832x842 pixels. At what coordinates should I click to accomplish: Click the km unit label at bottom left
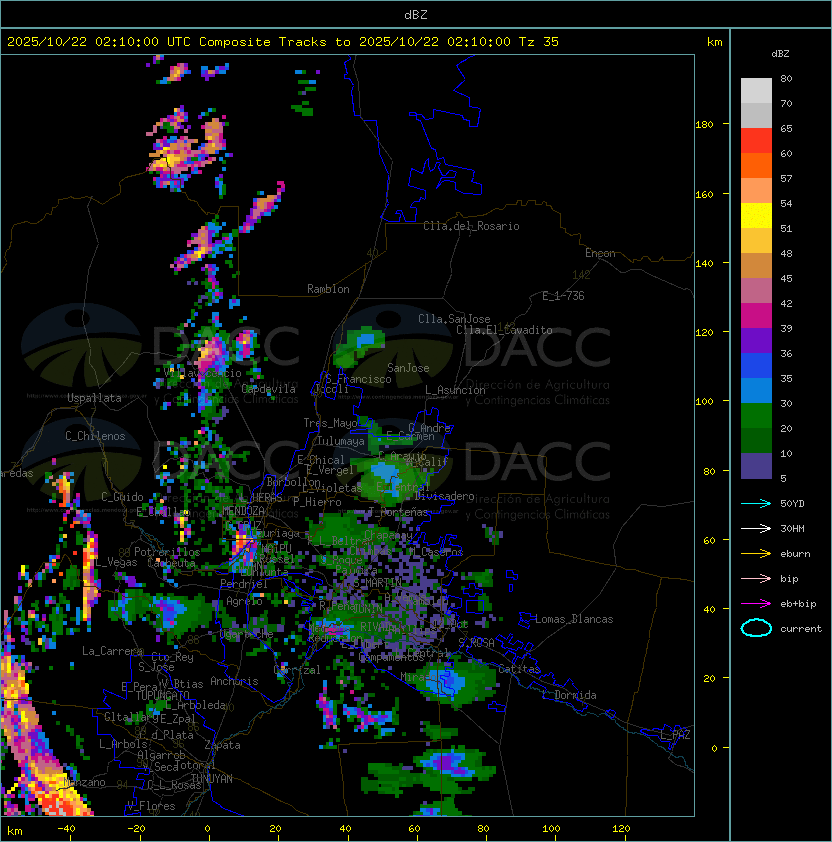coord(14,831)
